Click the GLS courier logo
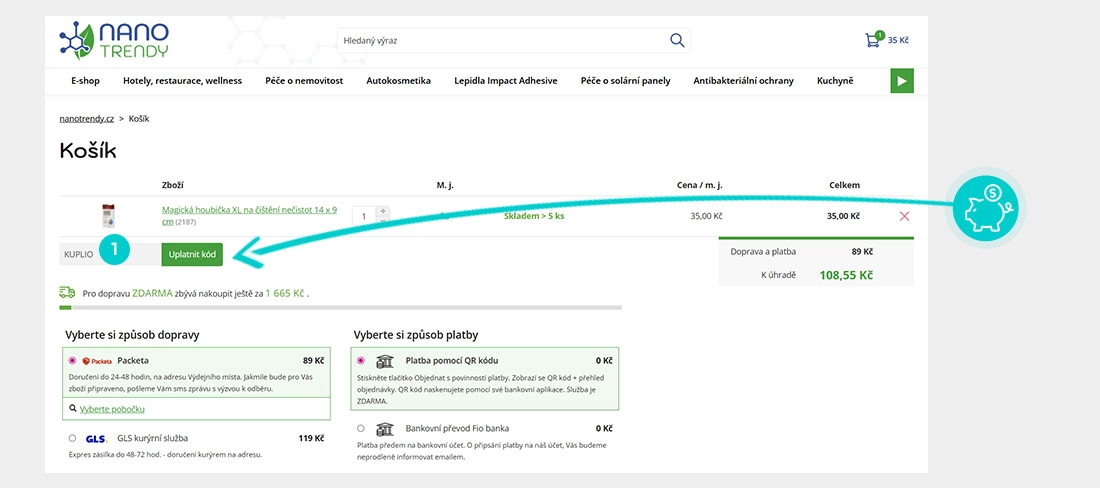This screenshot has height=488, width=1100. tap(96, 439)
